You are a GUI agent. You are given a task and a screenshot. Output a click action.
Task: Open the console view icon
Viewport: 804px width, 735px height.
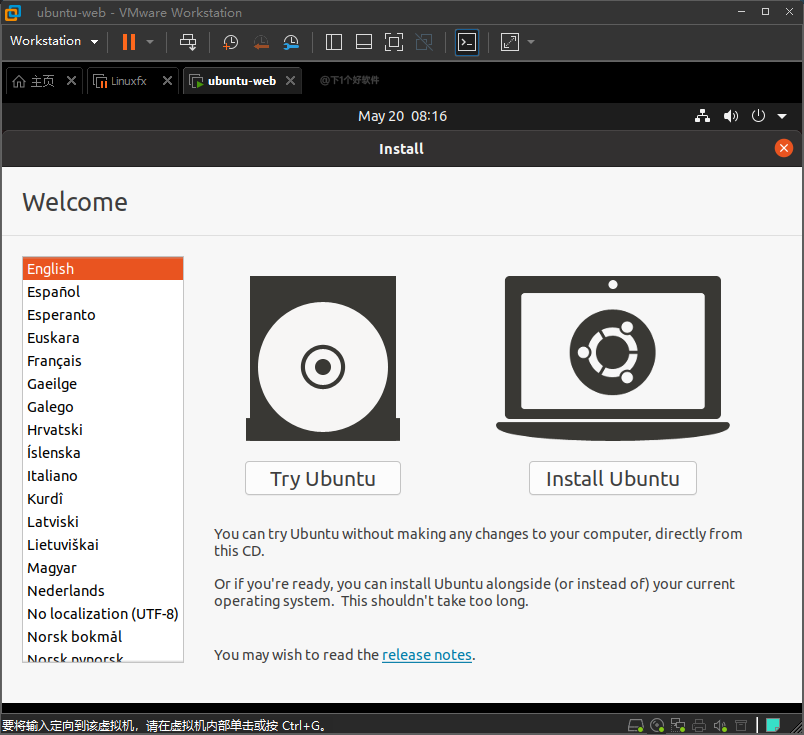tap(466, 42)
